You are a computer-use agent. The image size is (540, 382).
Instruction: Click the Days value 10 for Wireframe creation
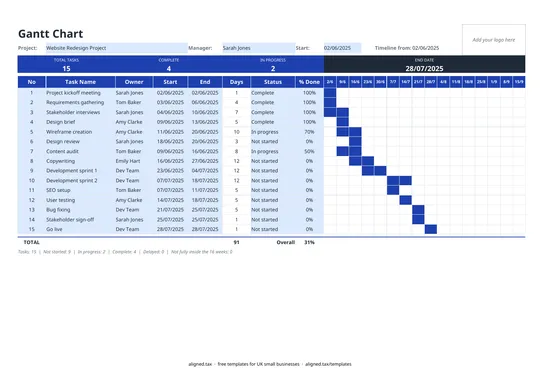(x=236, y=132)
